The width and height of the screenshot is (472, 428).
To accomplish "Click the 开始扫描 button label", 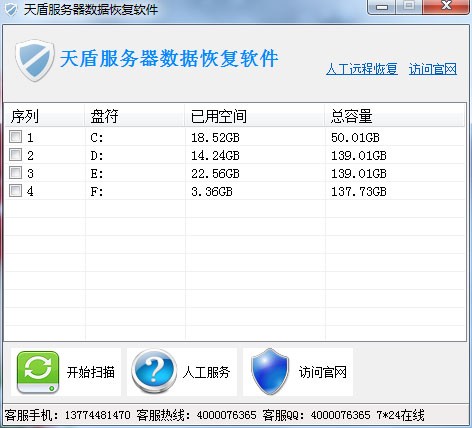I will [91, 372].
